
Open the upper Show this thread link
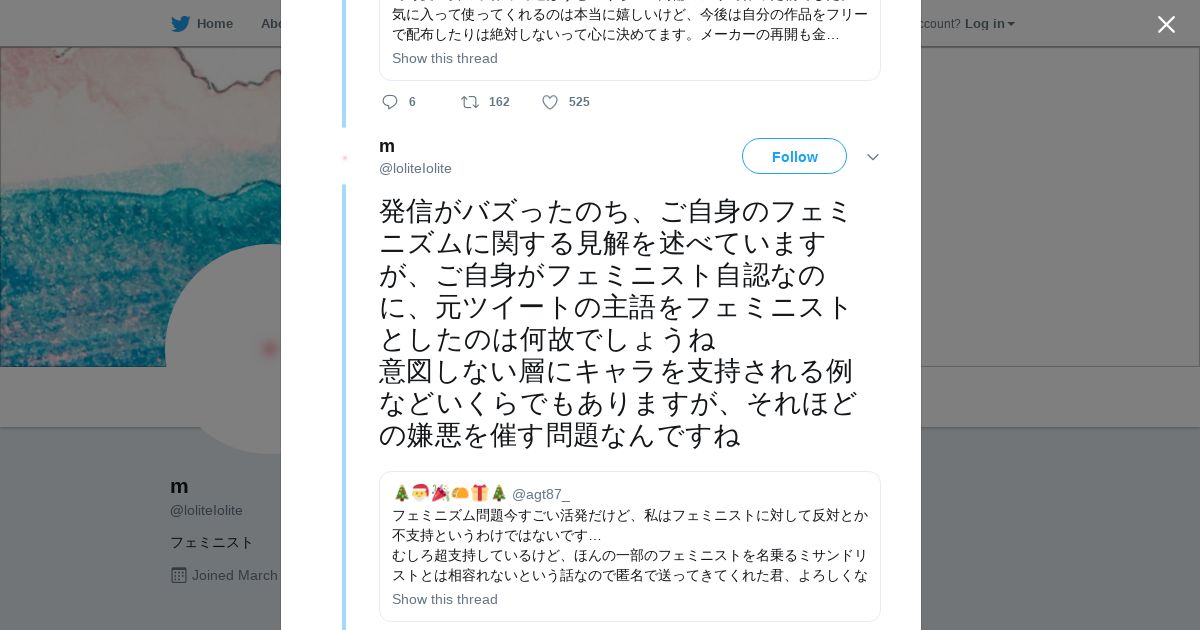point(445,58)
